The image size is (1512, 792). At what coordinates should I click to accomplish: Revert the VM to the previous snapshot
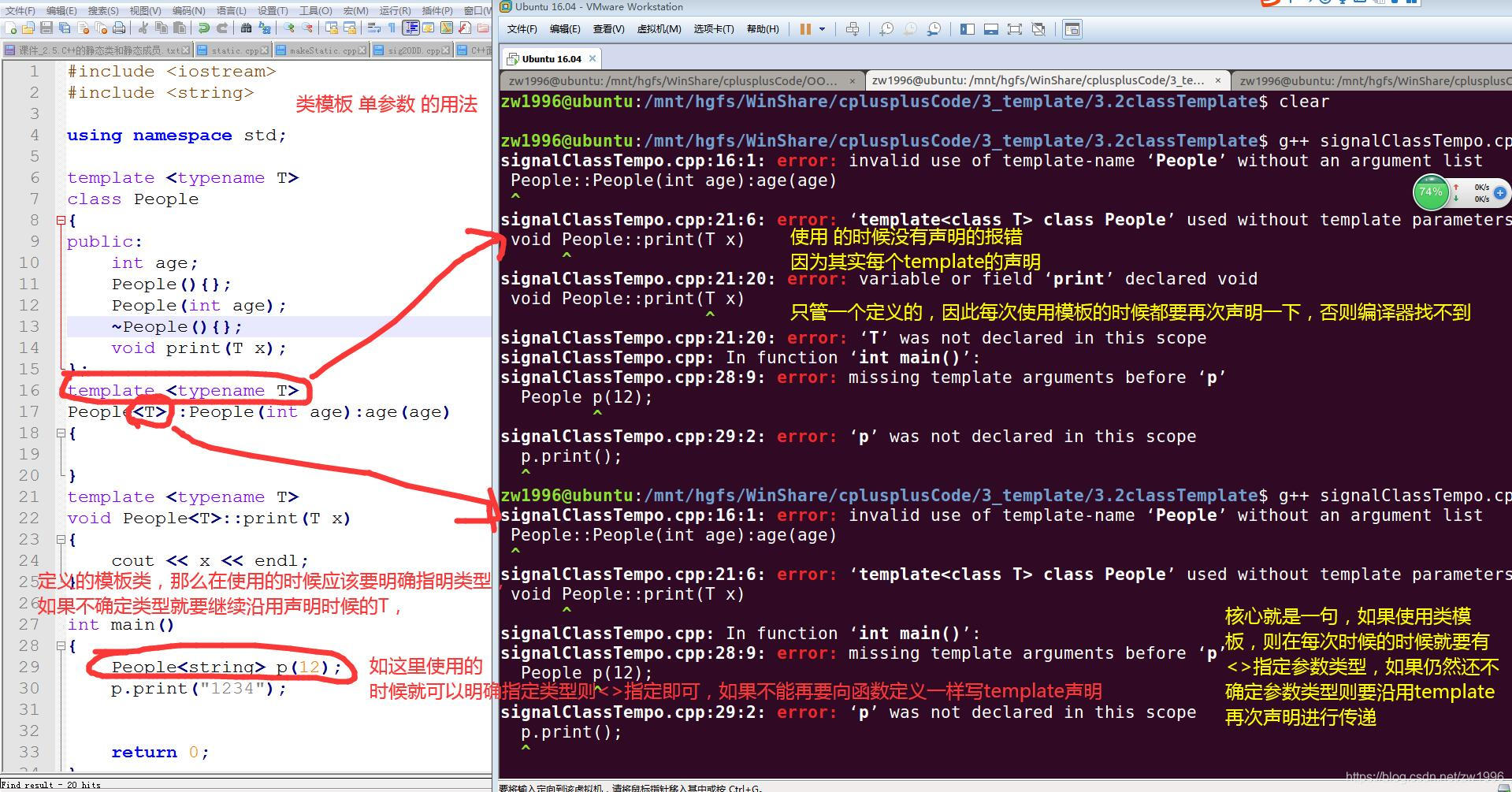click(910, 29)
